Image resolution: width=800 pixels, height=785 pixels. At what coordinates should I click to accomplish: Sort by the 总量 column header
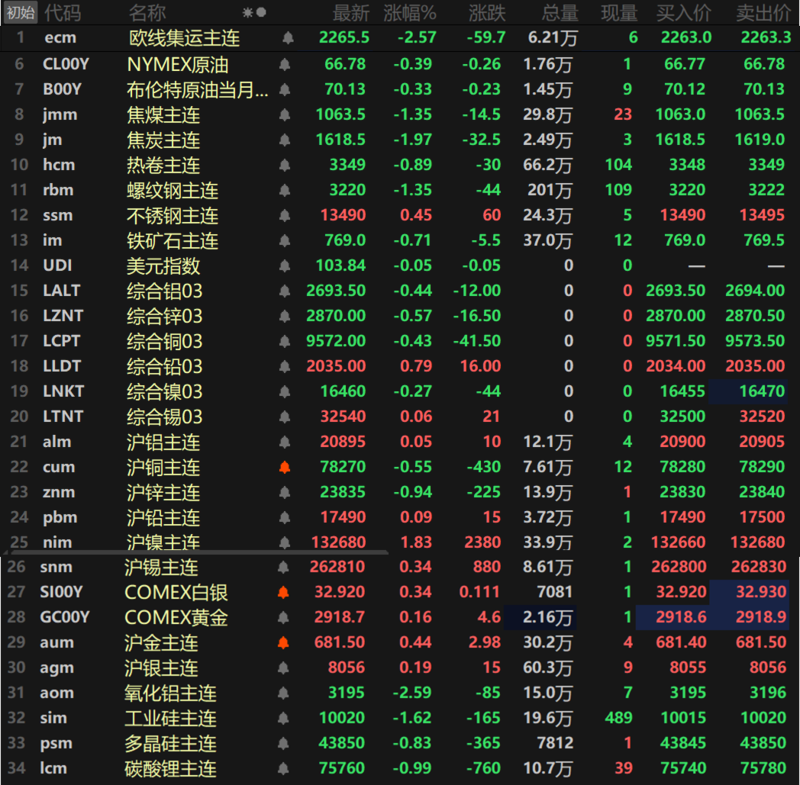(559, 13)
